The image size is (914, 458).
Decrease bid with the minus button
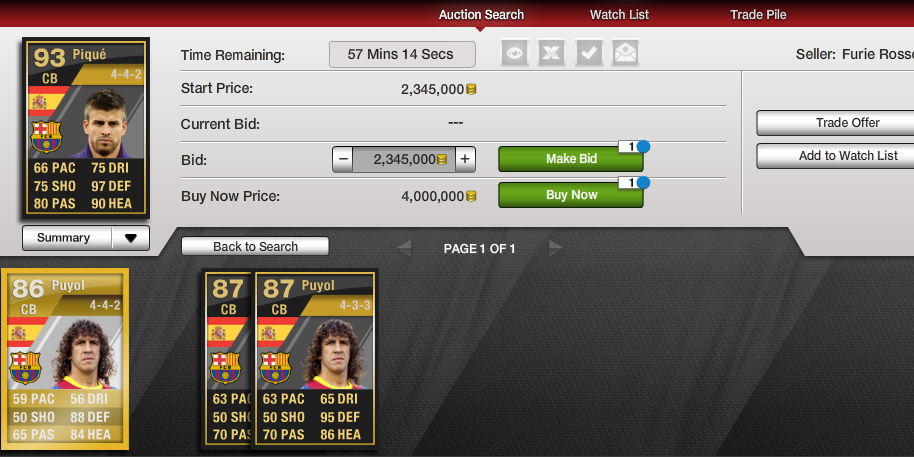point(343,159)
